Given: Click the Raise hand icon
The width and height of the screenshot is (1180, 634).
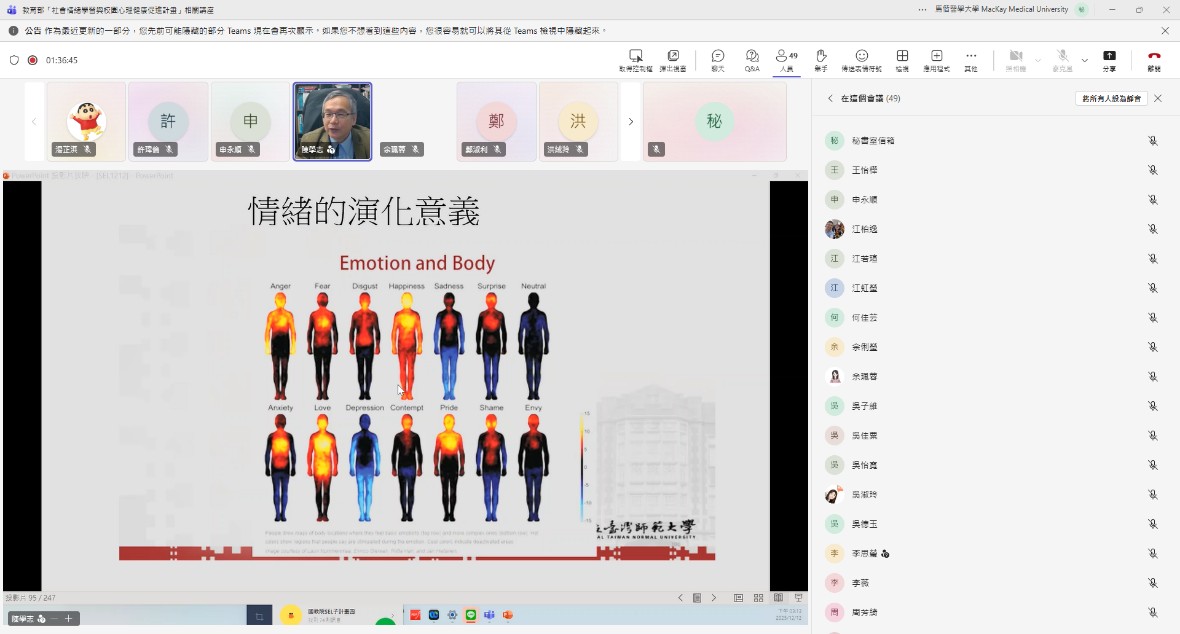Looking at the screenshot, I should tap(821, 58).
